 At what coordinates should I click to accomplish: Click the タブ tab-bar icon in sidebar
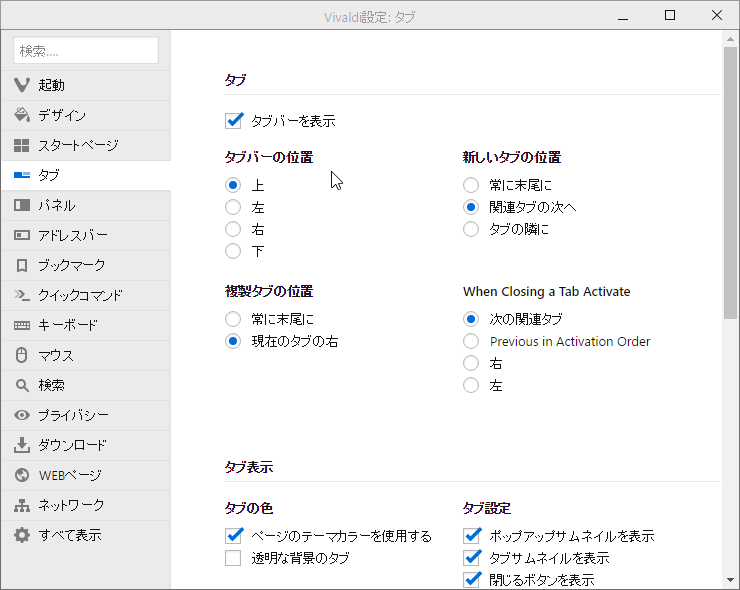(22, 175)
